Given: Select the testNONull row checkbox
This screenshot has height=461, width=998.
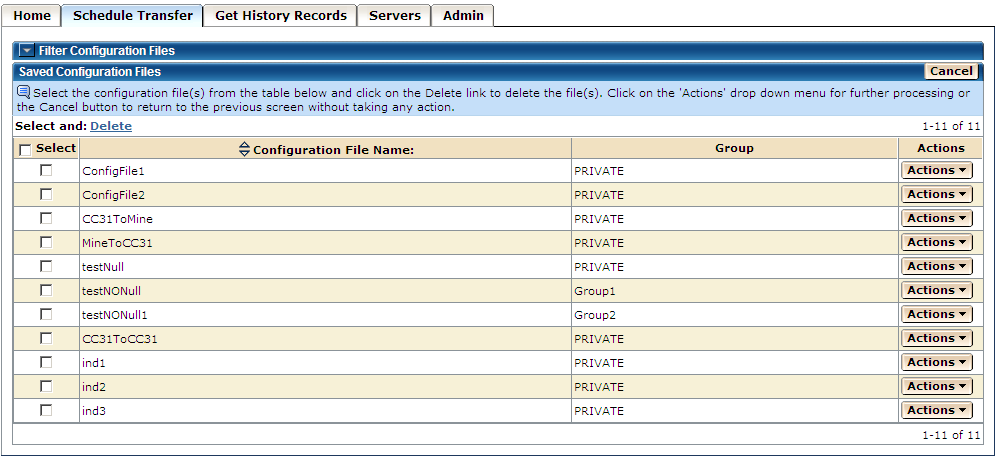Looking at the screenshot, I should pos(46,290).
